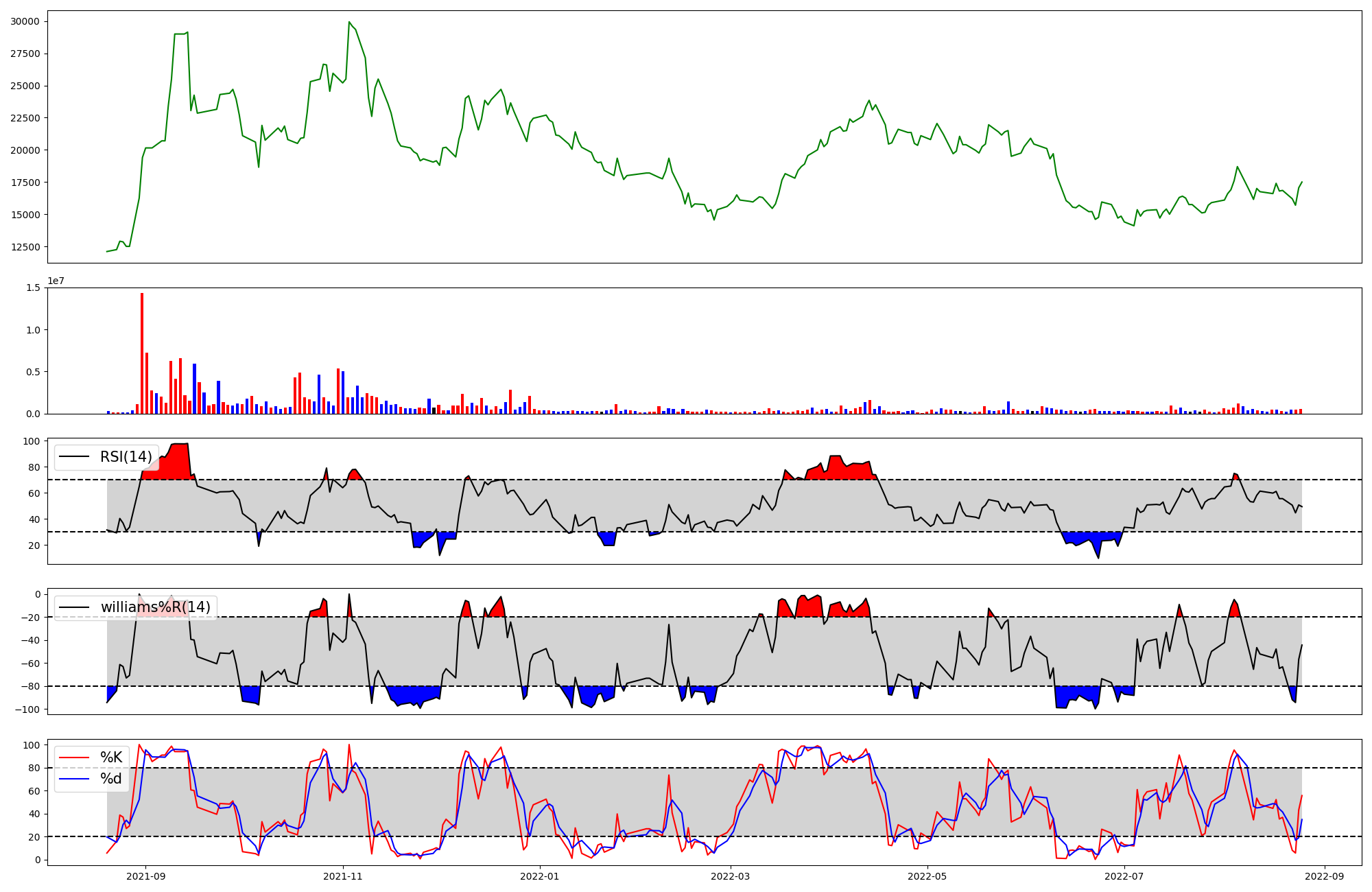
Task: Click the 2022-09 x-axis date label
Action: [x=1324, y=876]
